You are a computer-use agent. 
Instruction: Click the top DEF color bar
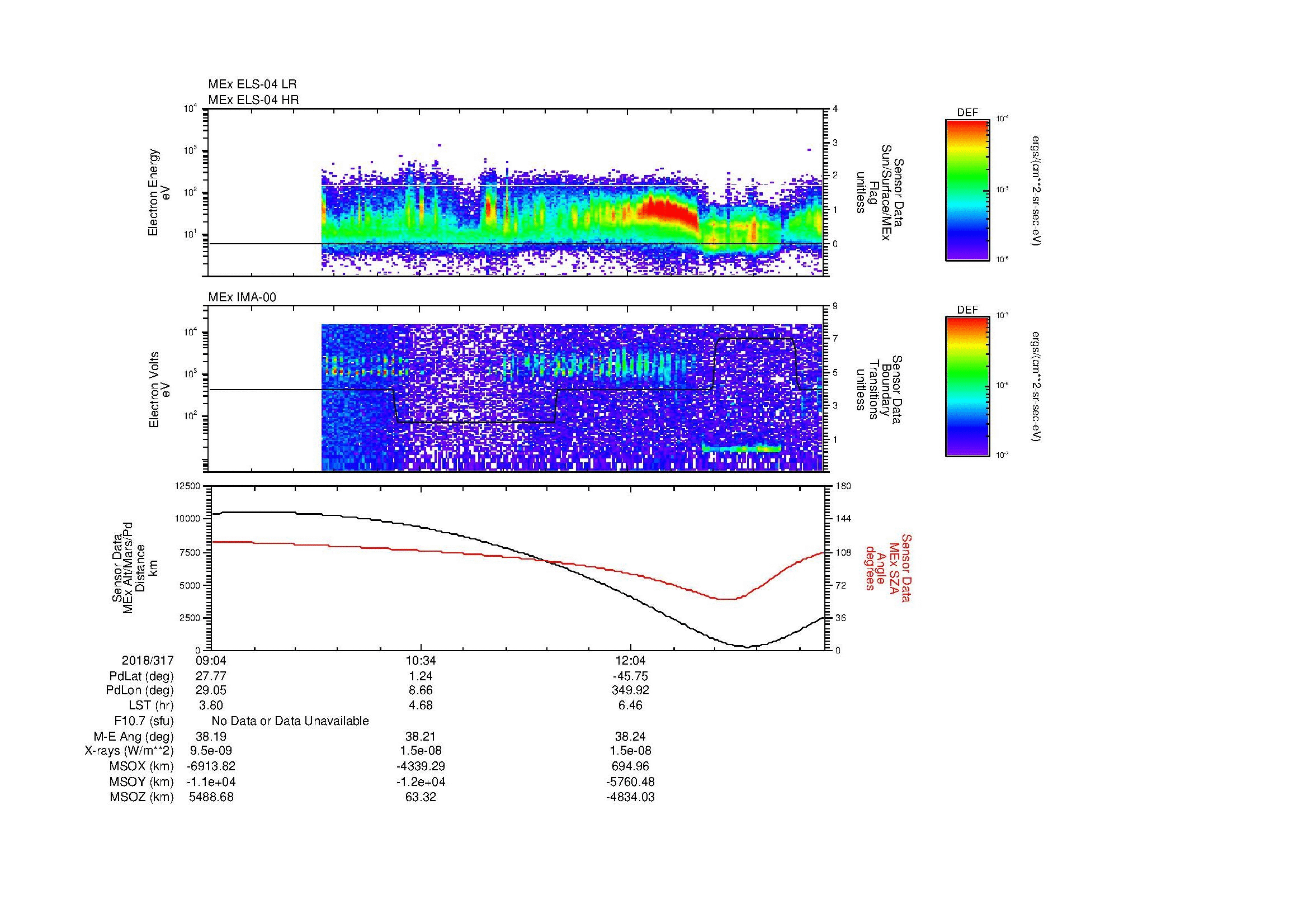coord(967,189)
